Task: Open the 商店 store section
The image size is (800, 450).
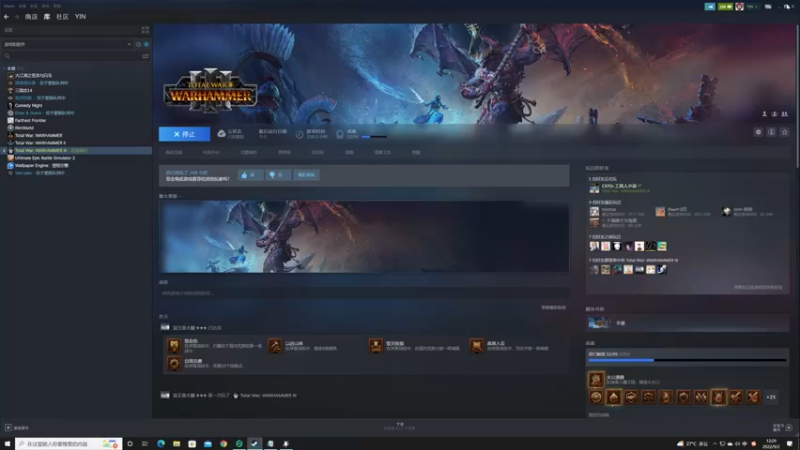Action: [x=31, y=17]
